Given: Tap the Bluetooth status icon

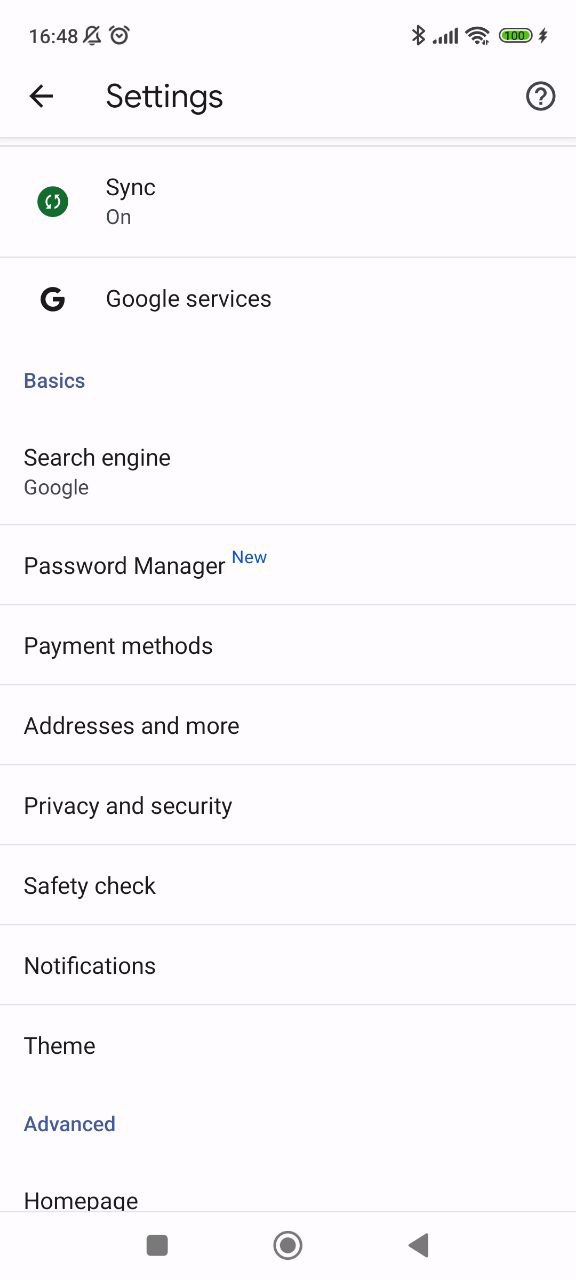Looking at the screenshot, I should tap(419, 35).
